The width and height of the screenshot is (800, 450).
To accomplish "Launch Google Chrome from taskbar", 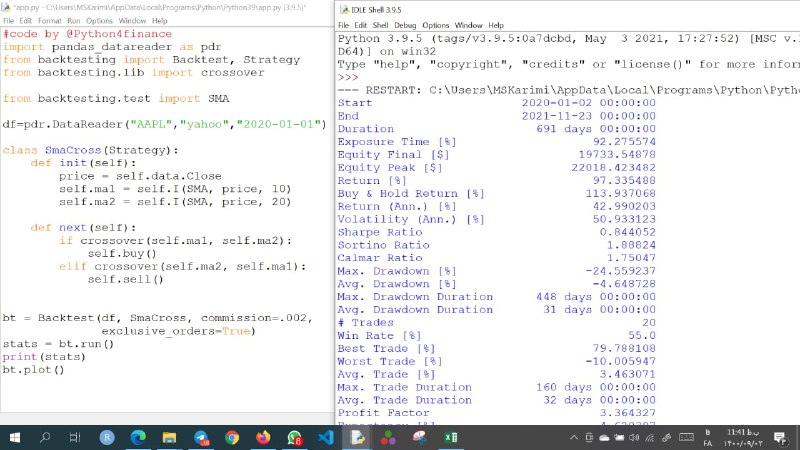I will coord(232,437).
